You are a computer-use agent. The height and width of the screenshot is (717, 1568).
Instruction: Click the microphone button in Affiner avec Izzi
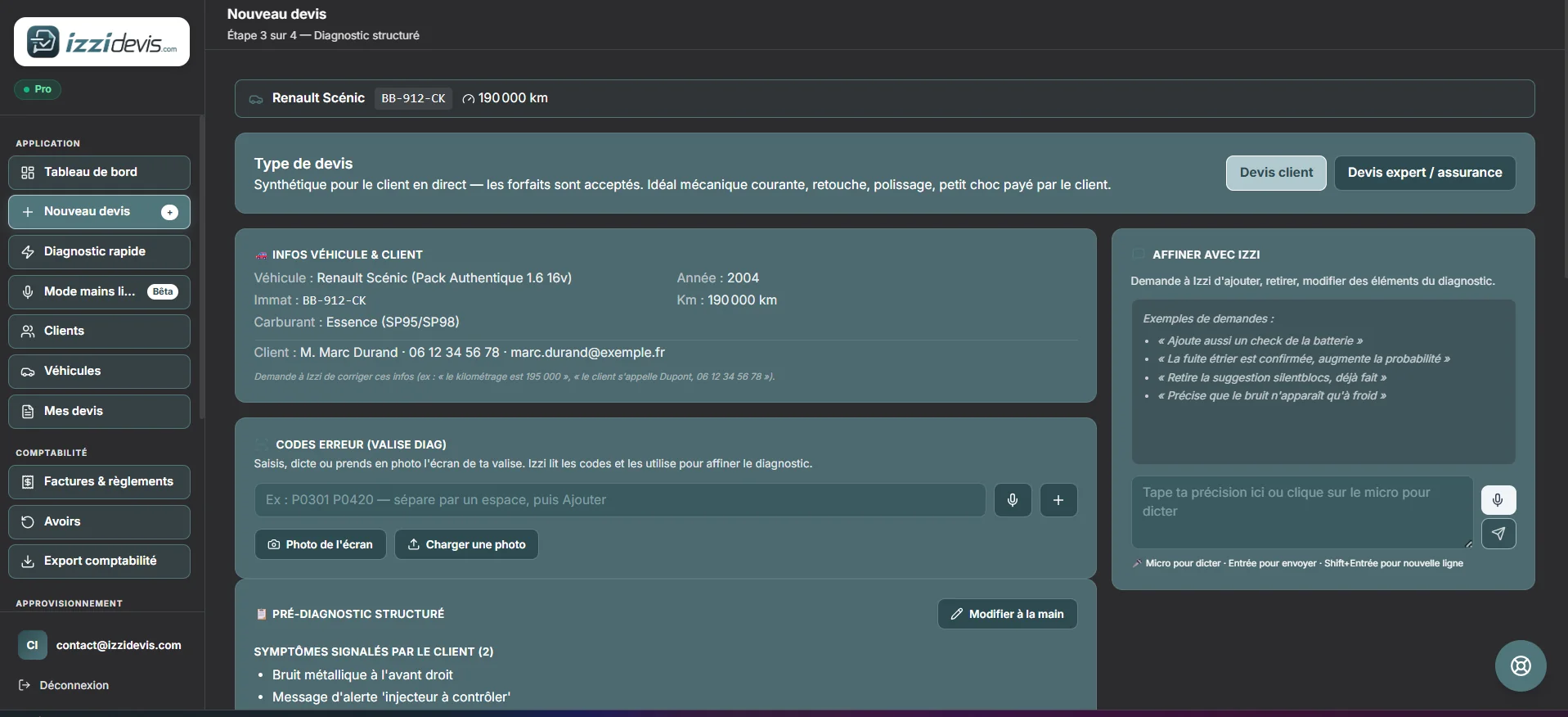click(1498, 500)
